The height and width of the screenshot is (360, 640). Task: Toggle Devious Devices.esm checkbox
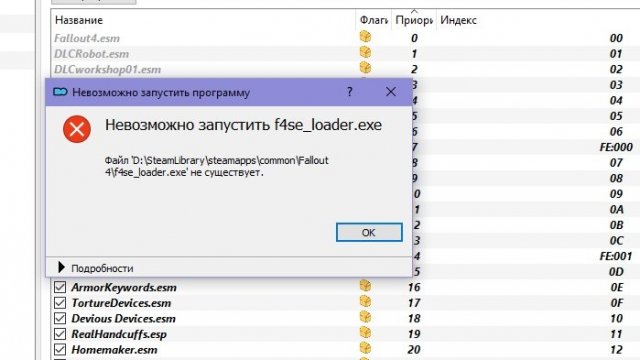60,318
